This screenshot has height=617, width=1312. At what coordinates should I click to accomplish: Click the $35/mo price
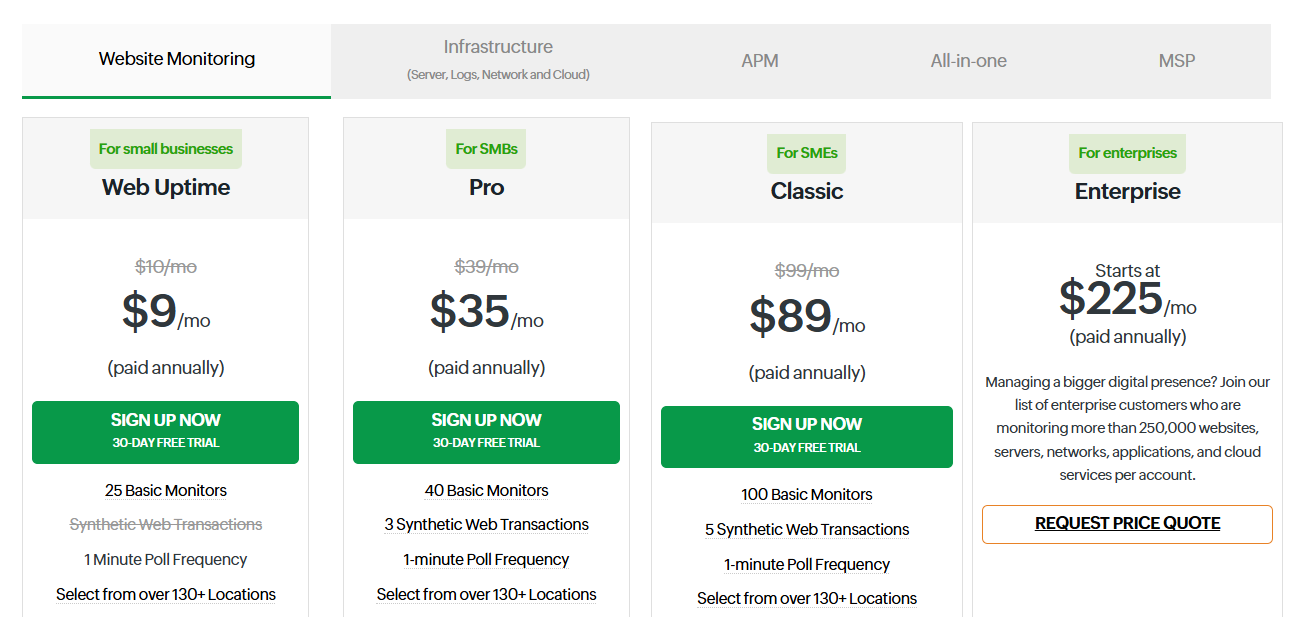click(x=487, y=312)
